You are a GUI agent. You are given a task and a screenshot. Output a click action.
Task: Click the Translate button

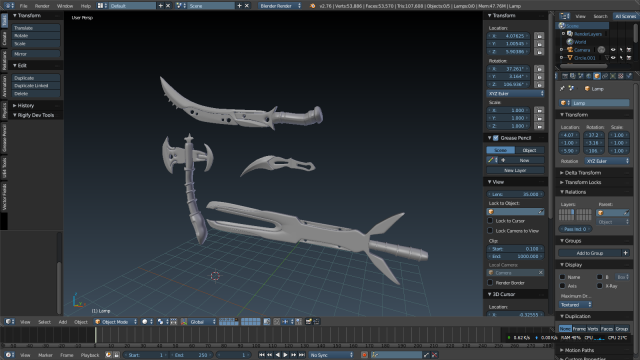[x=36, y=28]
